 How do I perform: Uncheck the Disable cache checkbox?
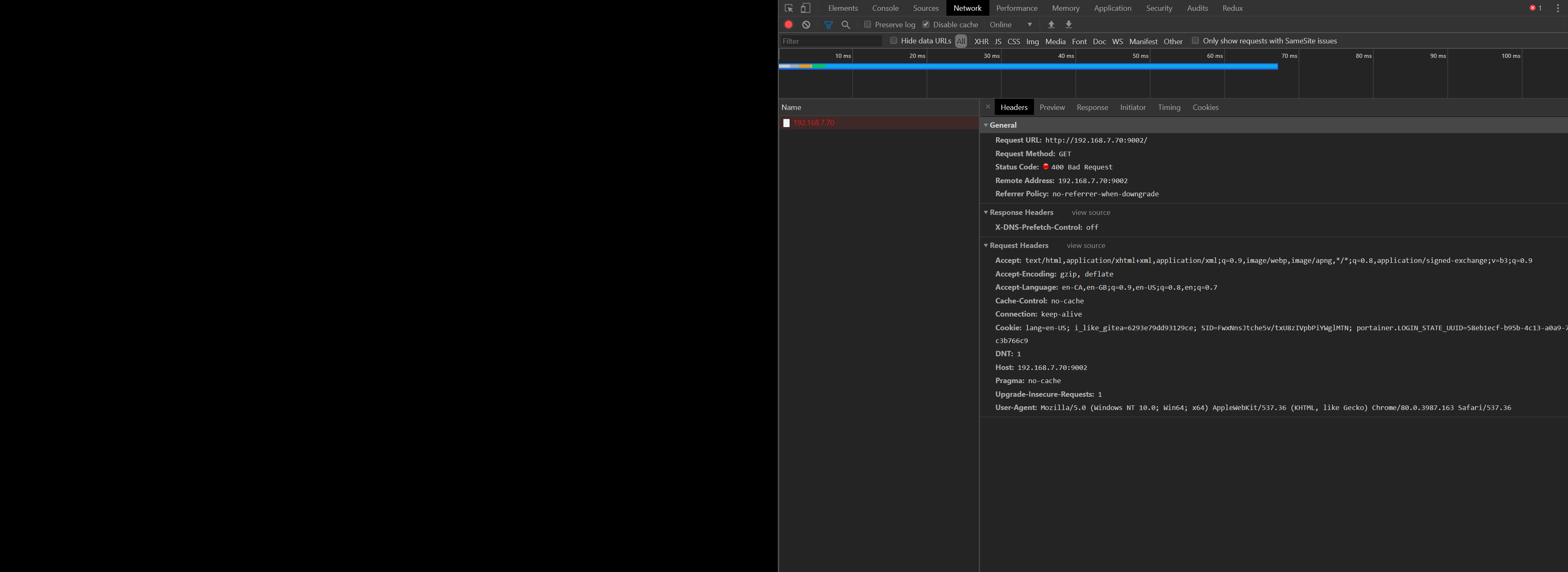click(926, 24)
